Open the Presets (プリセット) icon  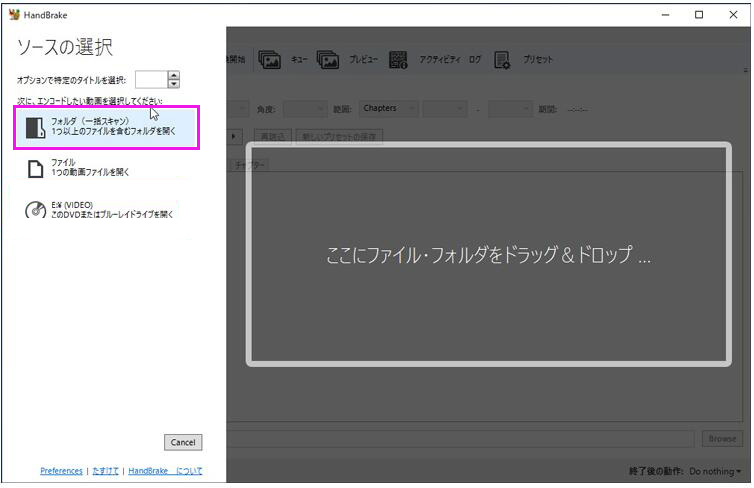click(503, 59)
